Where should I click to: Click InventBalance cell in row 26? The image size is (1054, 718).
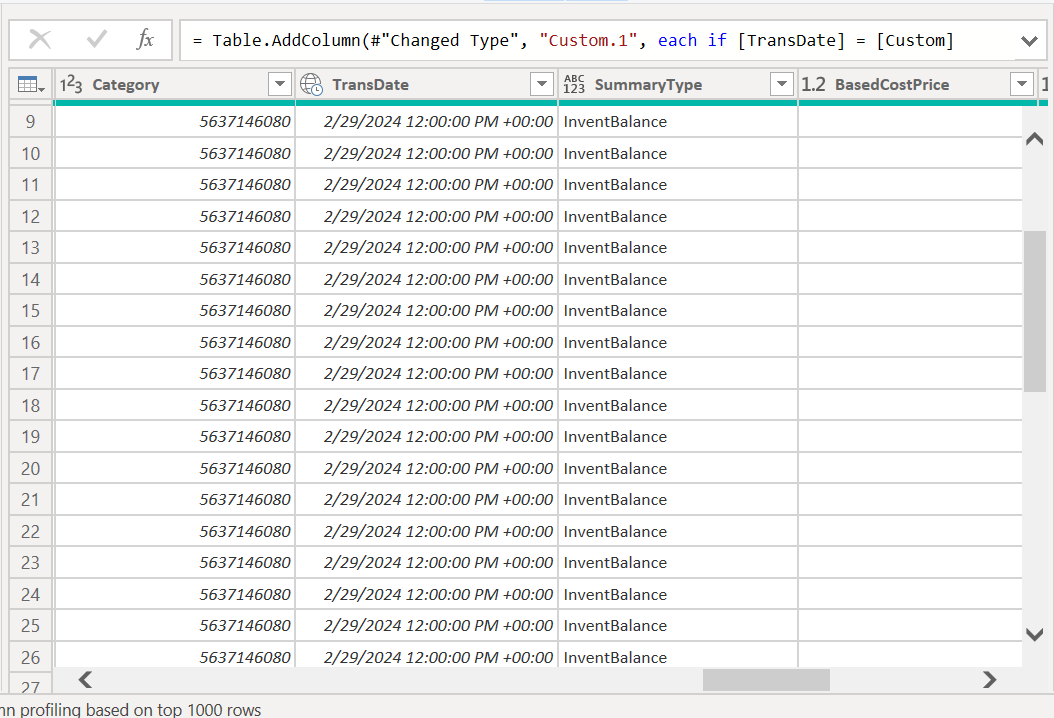(678, 656)
